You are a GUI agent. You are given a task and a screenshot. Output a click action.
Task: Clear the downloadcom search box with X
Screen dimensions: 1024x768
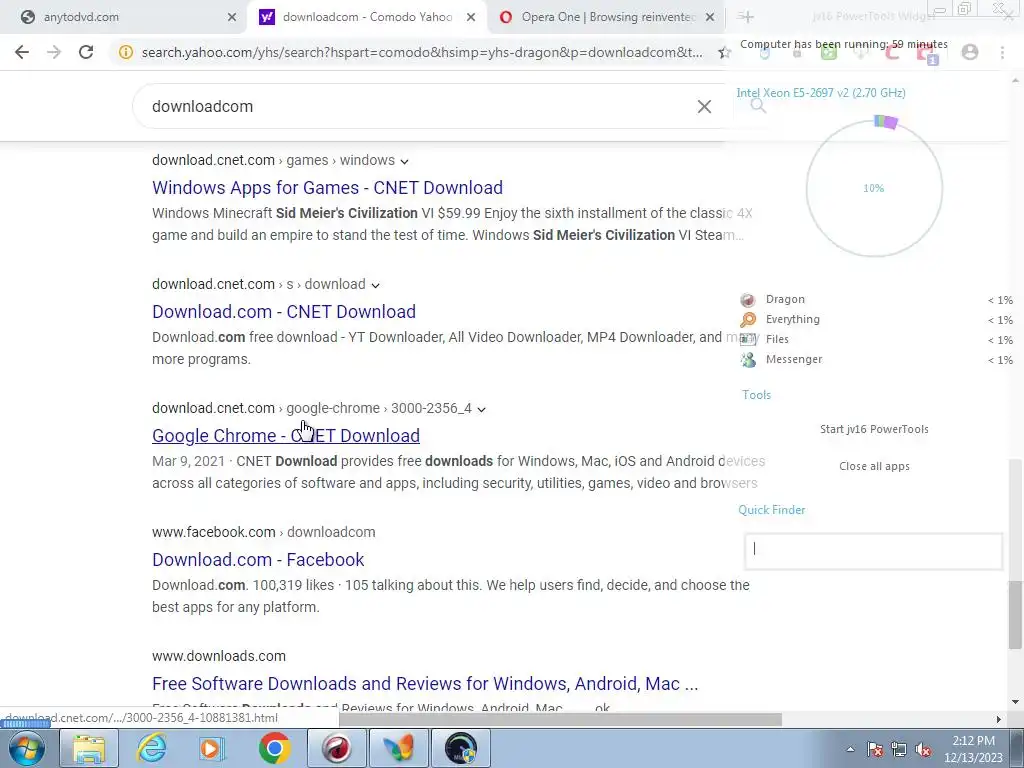click(704, 106)
